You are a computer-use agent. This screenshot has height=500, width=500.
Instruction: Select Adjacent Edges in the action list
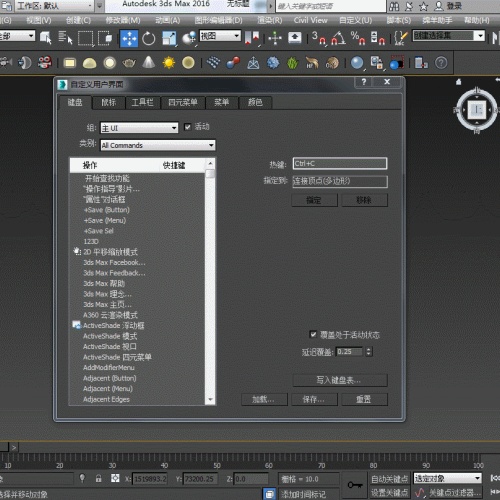[106, 399]
